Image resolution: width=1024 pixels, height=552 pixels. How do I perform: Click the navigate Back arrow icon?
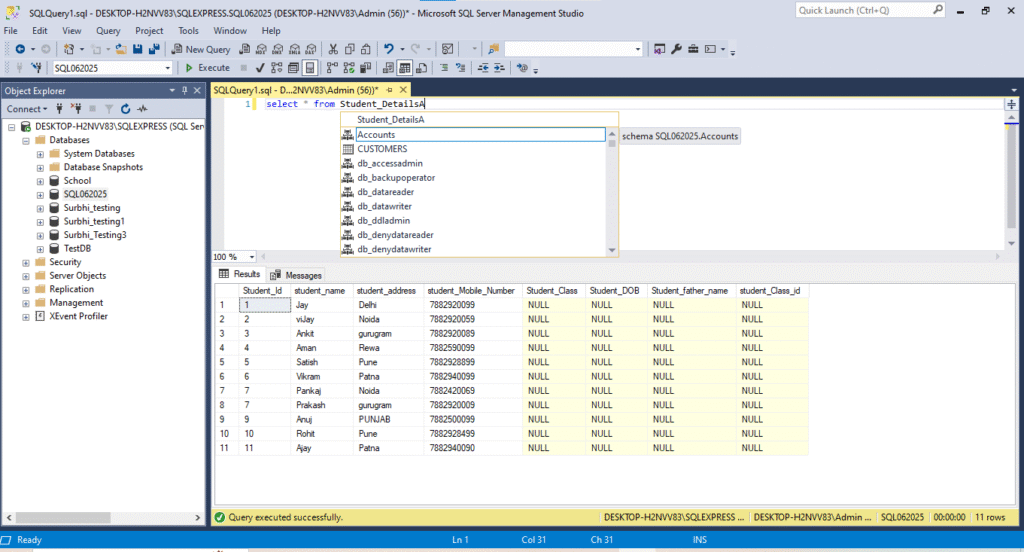tap(20, 49)
